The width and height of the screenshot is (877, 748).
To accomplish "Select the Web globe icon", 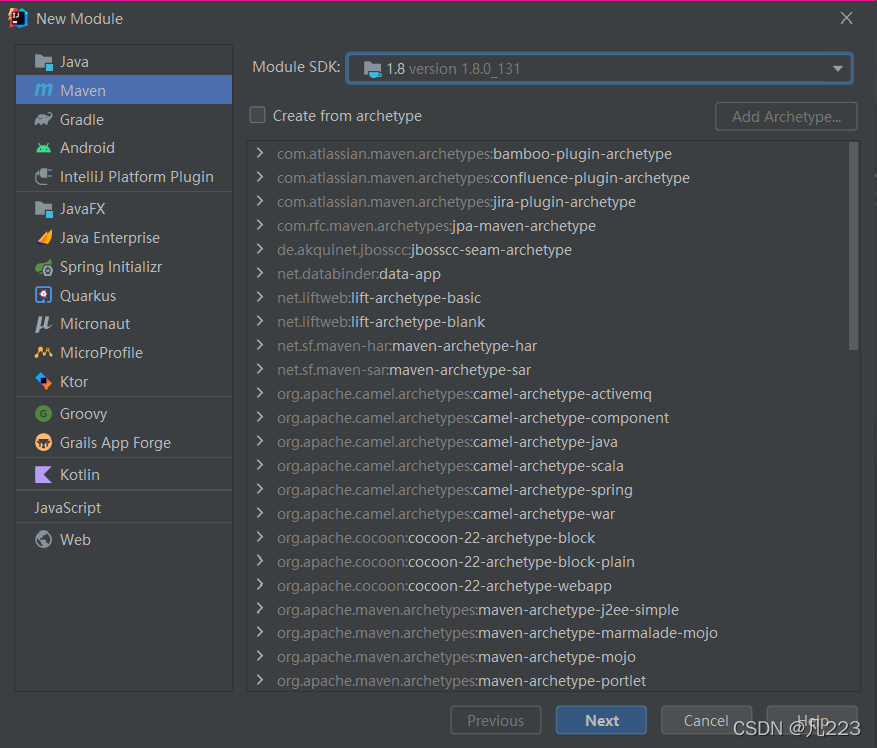I will pos(44,539).
